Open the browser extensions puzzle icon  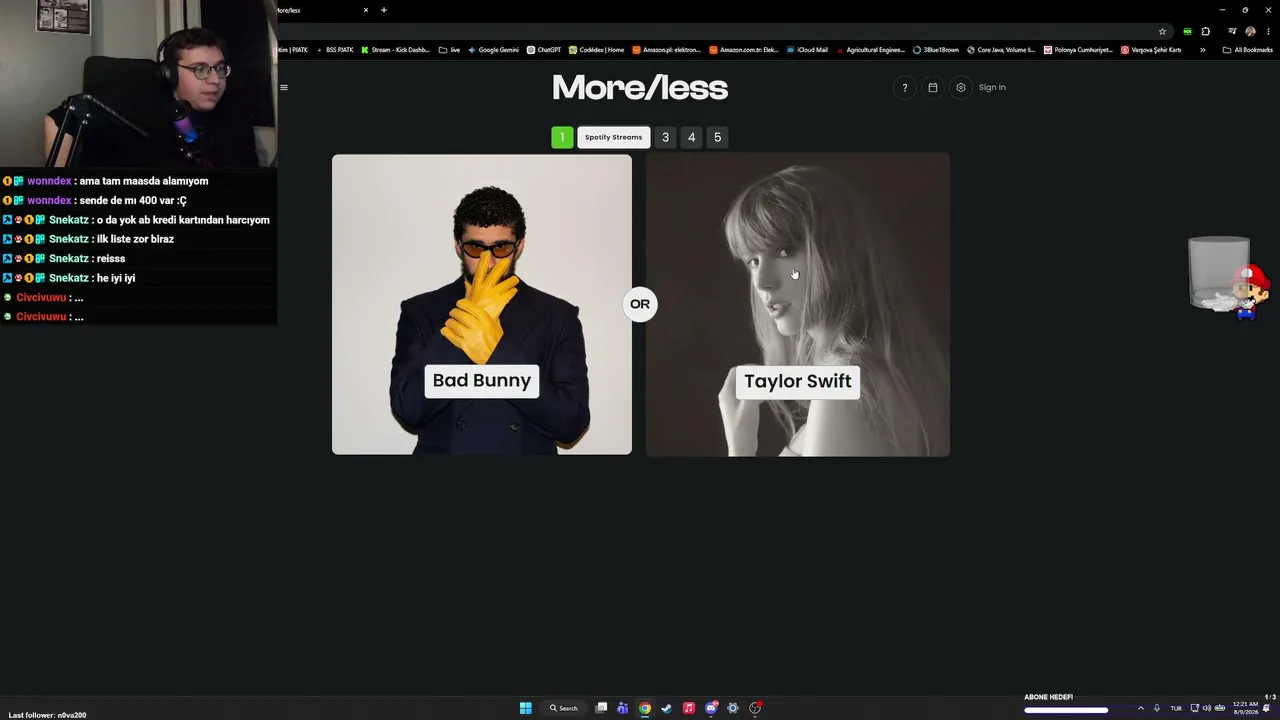[x=1206, y=31]
